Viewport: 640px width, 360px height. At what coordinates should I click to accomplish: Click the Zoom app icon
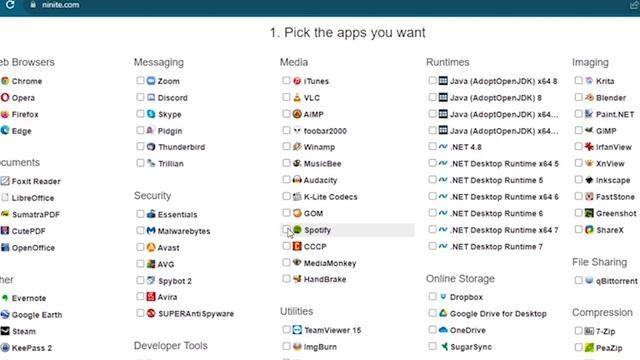pos(151,81)
